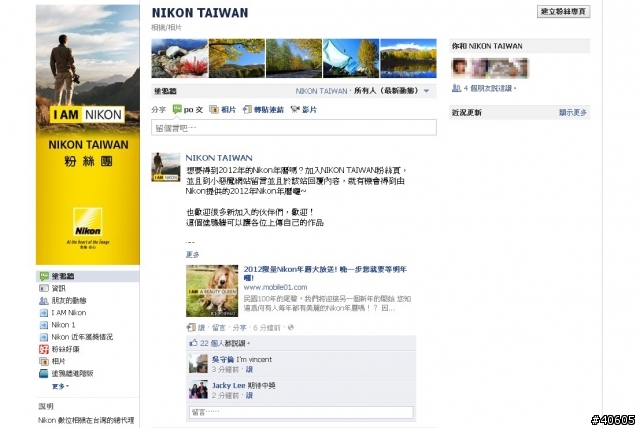This screenshot has width=640, height=428.
Task: Open the lake reflection photo thumbnail
Action: [x=408, y=58]
